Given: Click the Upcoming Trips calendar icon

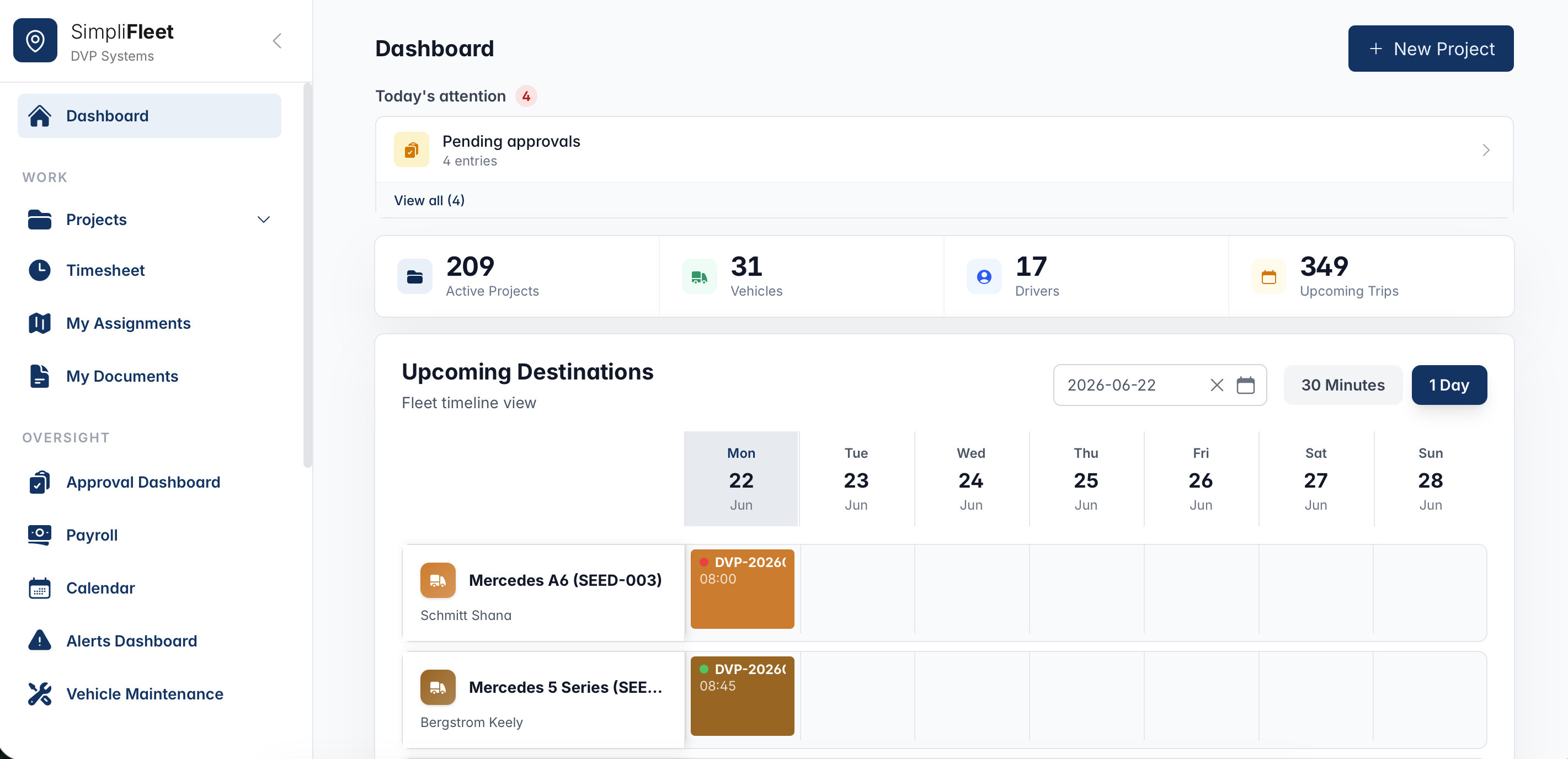Looking at the screenshot, I should [1269, 277].
